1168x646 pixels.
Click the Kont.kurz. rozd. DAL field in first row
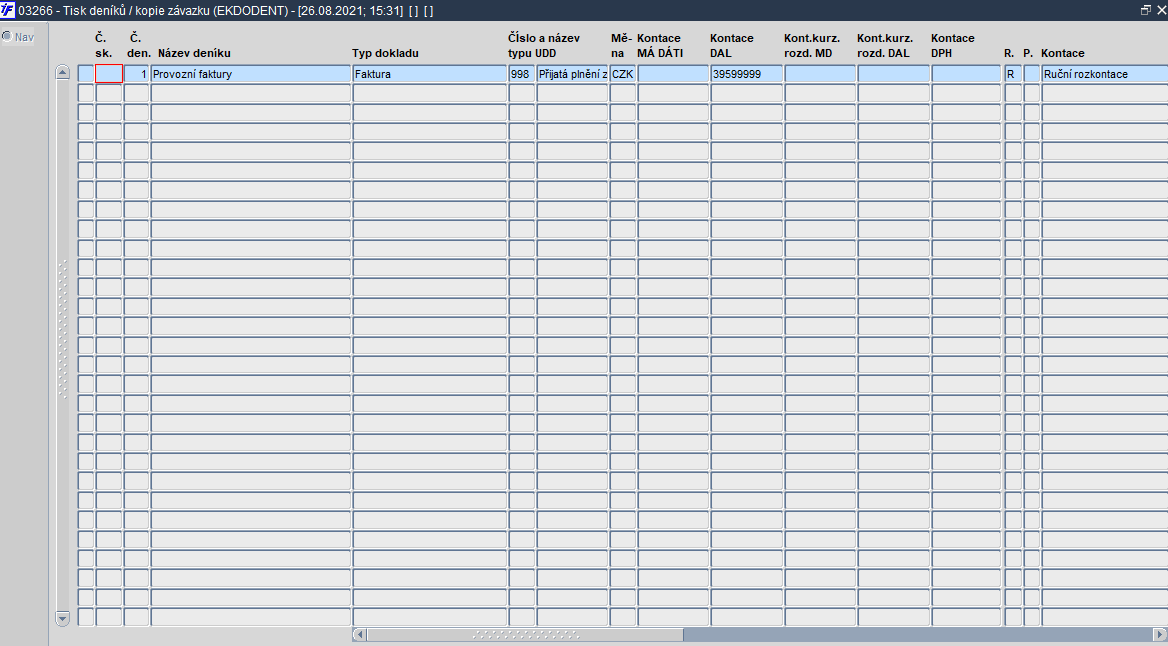[x=893, y=74]
